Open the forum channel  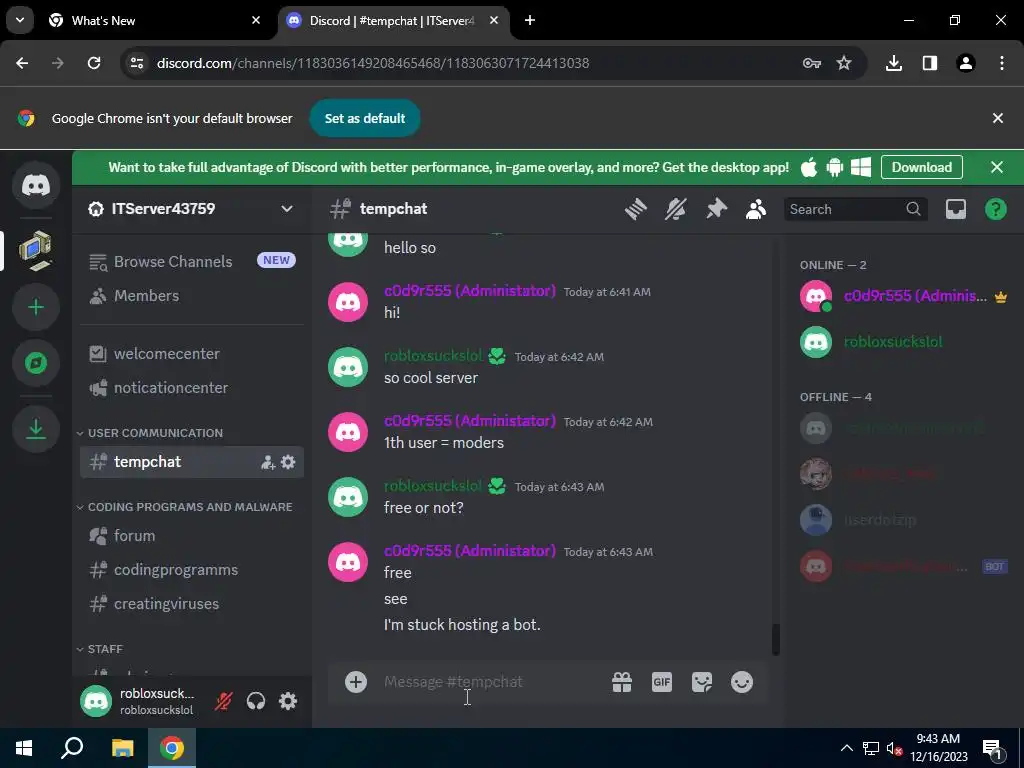click(192, 536)
